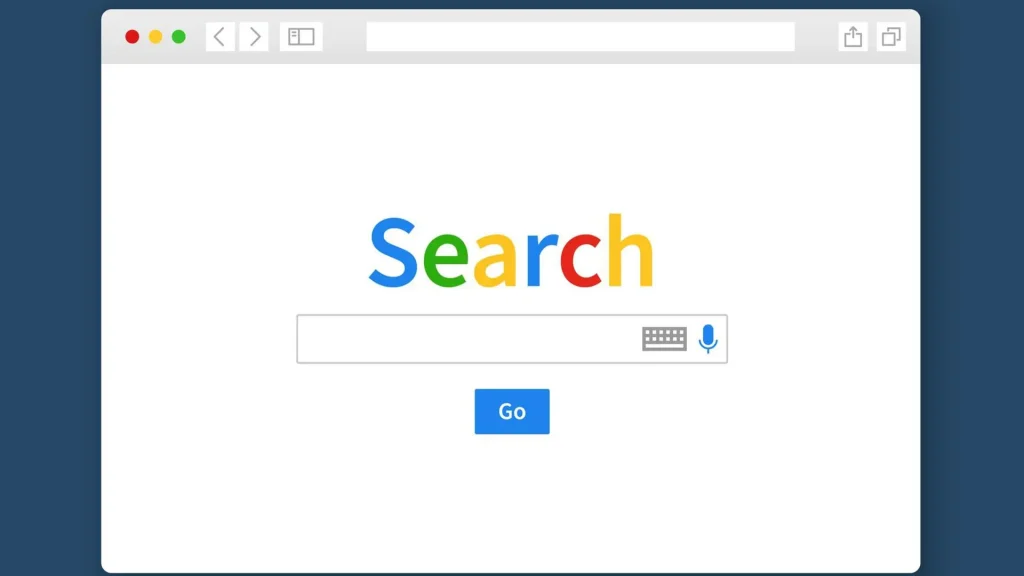Click the green letter e in logo
Viewport: 1024px width, 576px height.
[445, 260]
